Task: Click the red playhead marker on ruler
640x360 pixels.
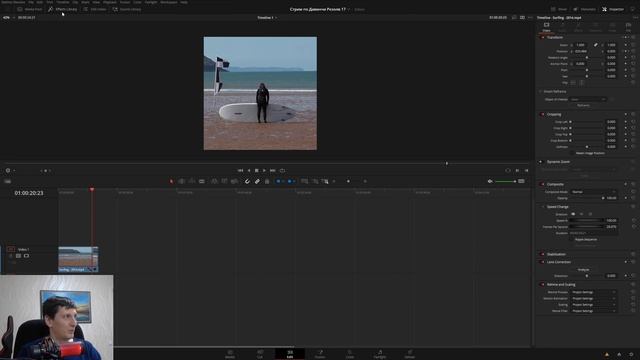Action: coord(92,190)
